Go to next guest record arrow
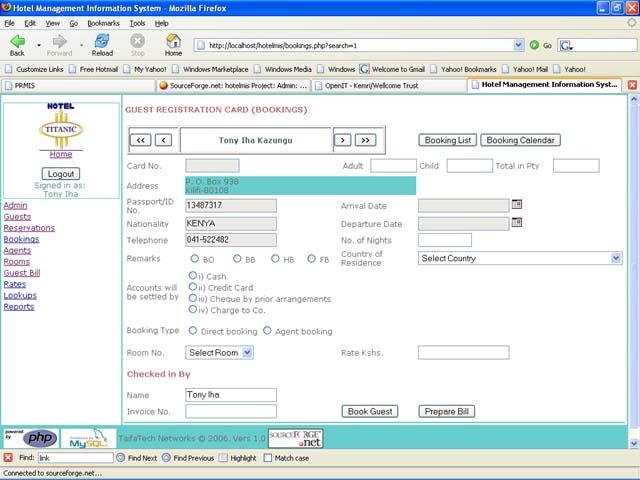Viewport: 640px width, 480px height. pos(342,141)
